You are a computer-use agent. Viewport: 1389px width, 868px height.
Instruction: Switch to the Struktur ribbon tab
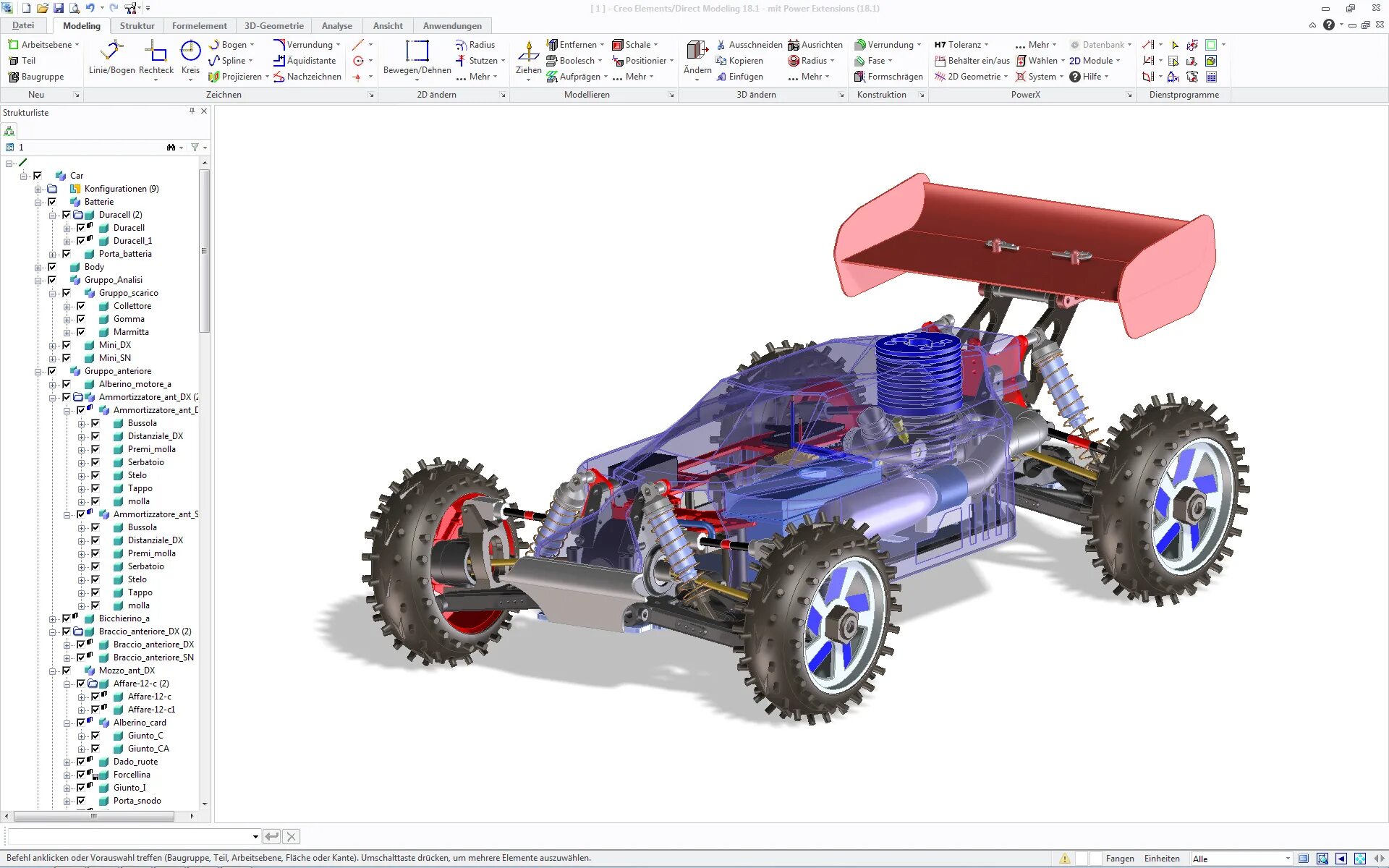click(x=137, y=25)
